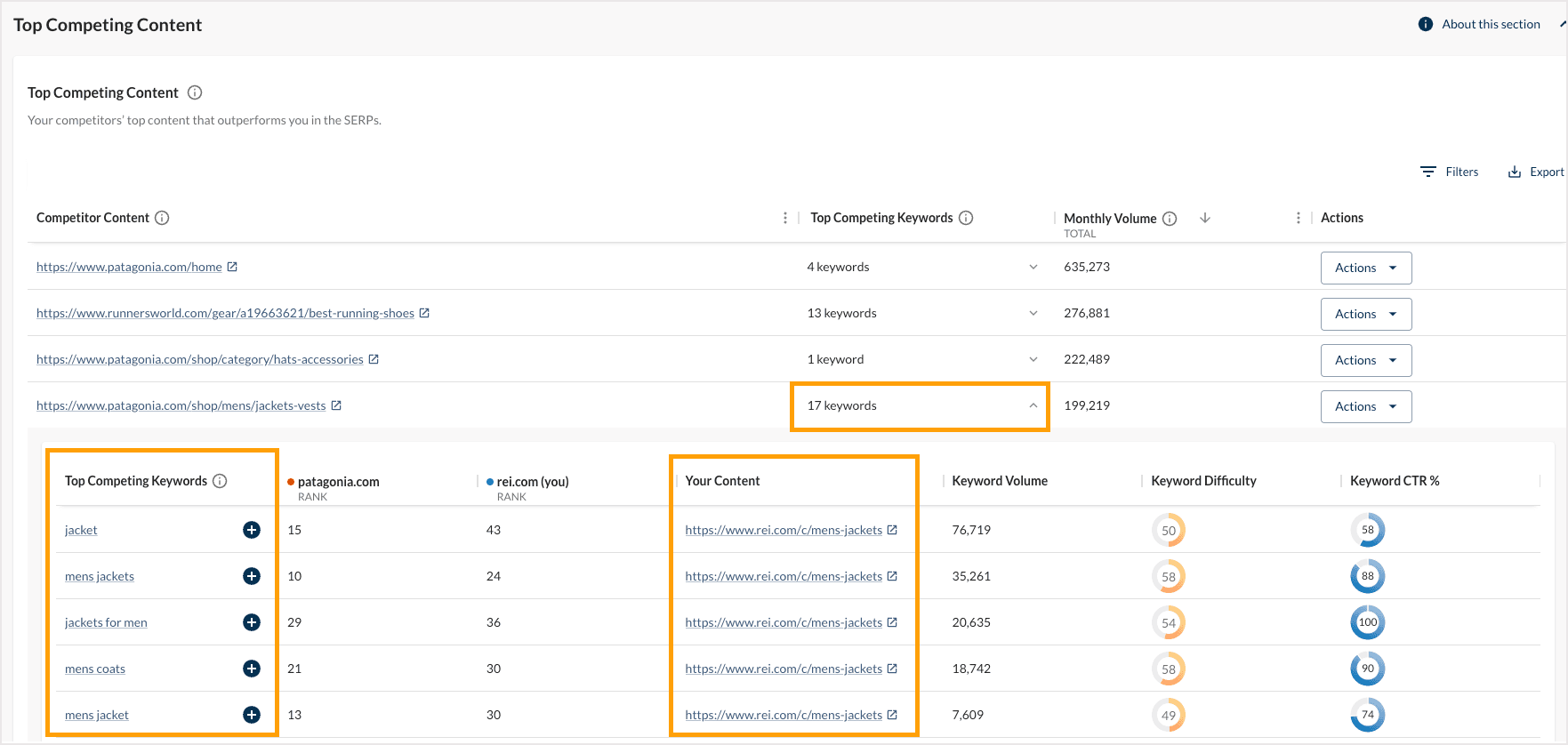Expand the 13 keywords runnersworld row

1033,313
